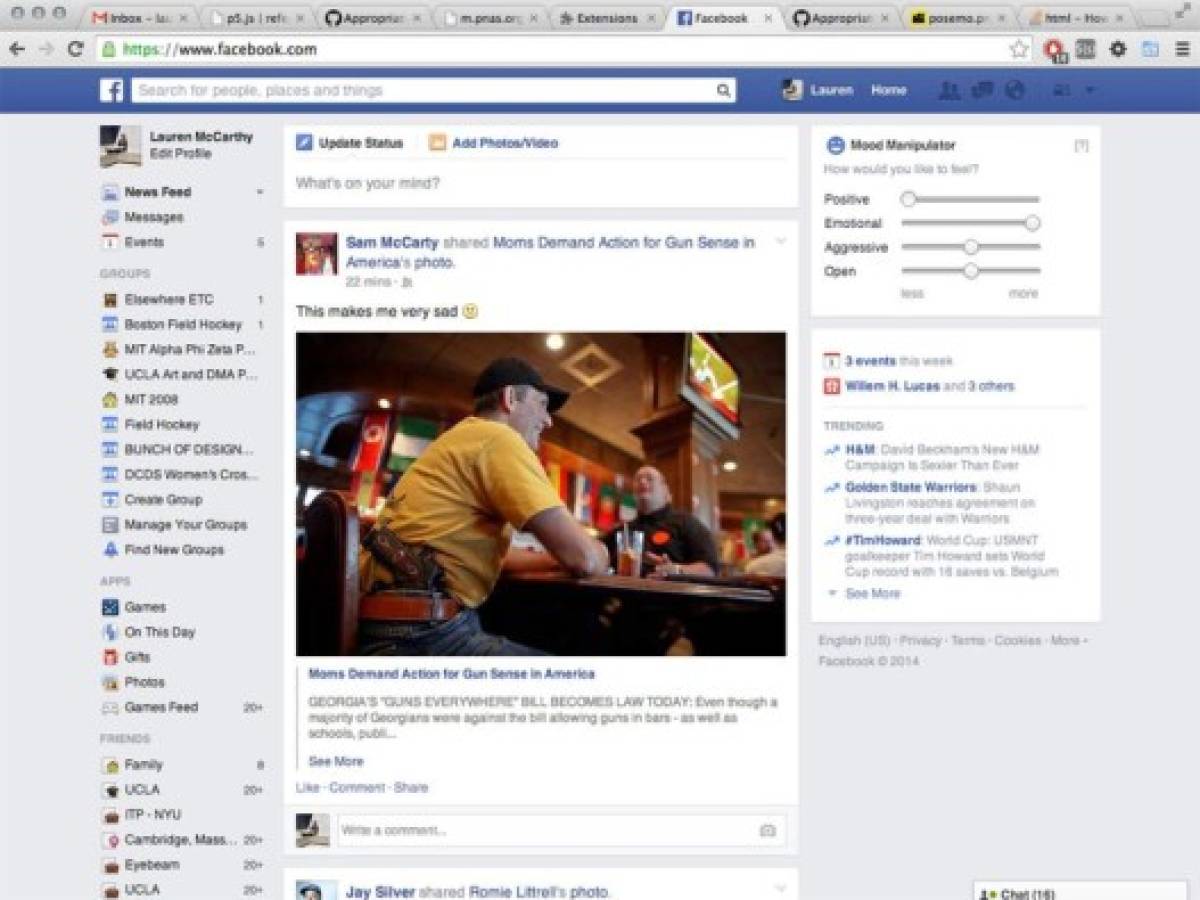Open options chevron on Jay Silver's post
The image size is (1200, 900).
tap(781, 888)
